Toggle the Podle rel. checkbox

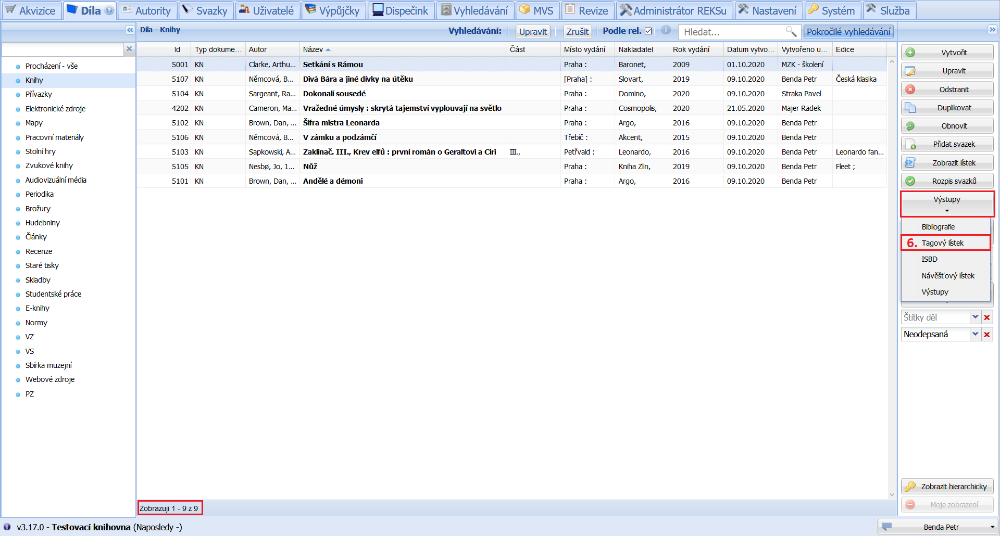pyautogui.click(x=648, y=32)
